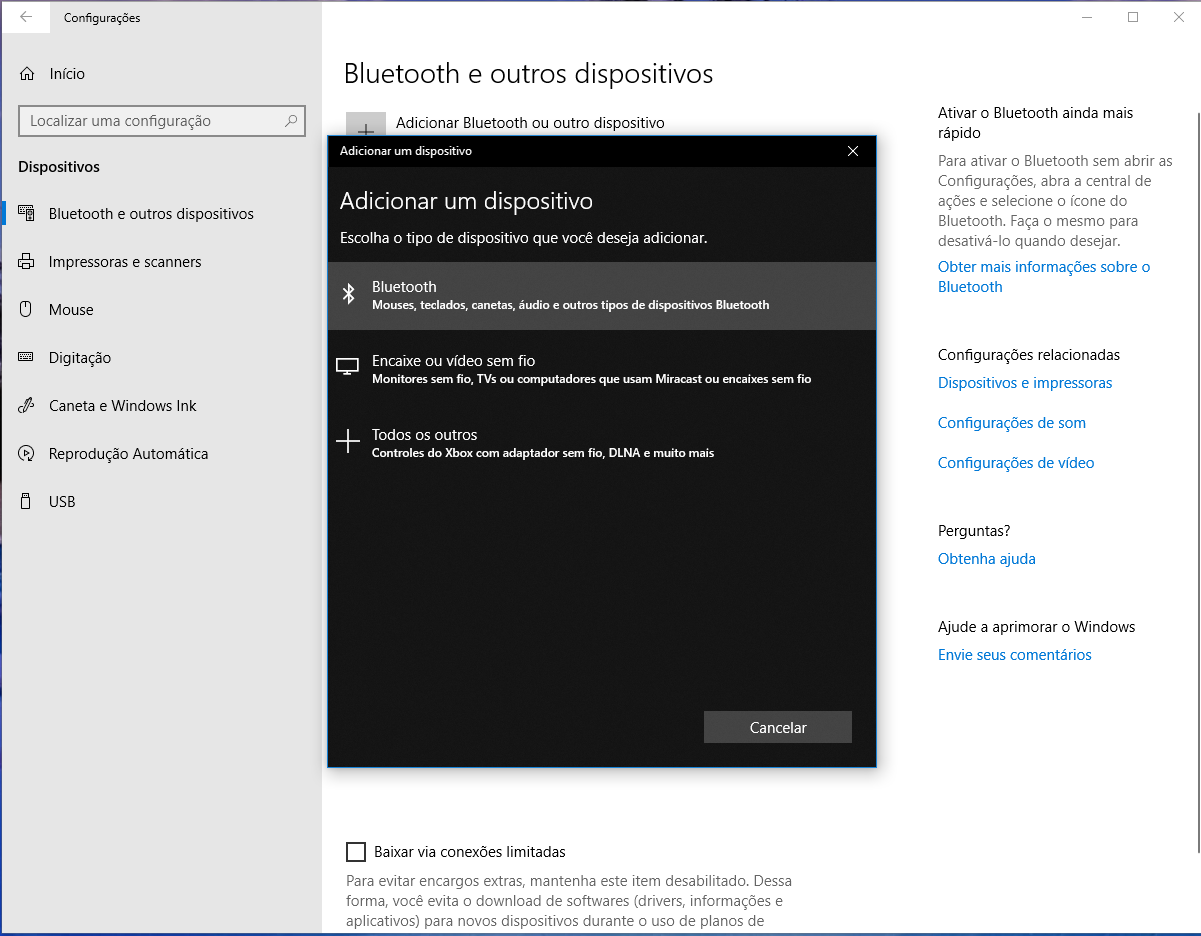Click the plus icon for Todos os outros
This screenshot has height=936, width=1201.
coord(348,442)
